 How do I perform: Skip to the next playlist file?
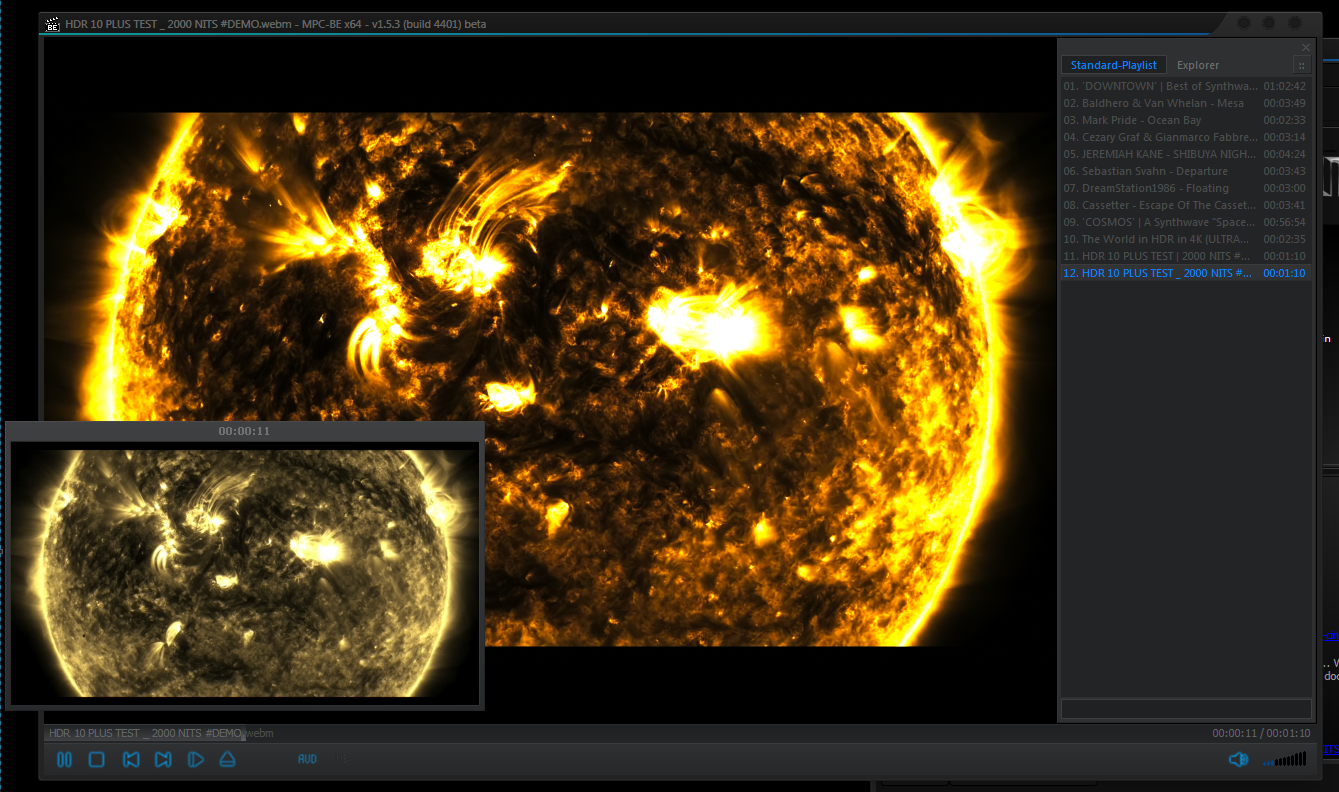pos(163,760)
